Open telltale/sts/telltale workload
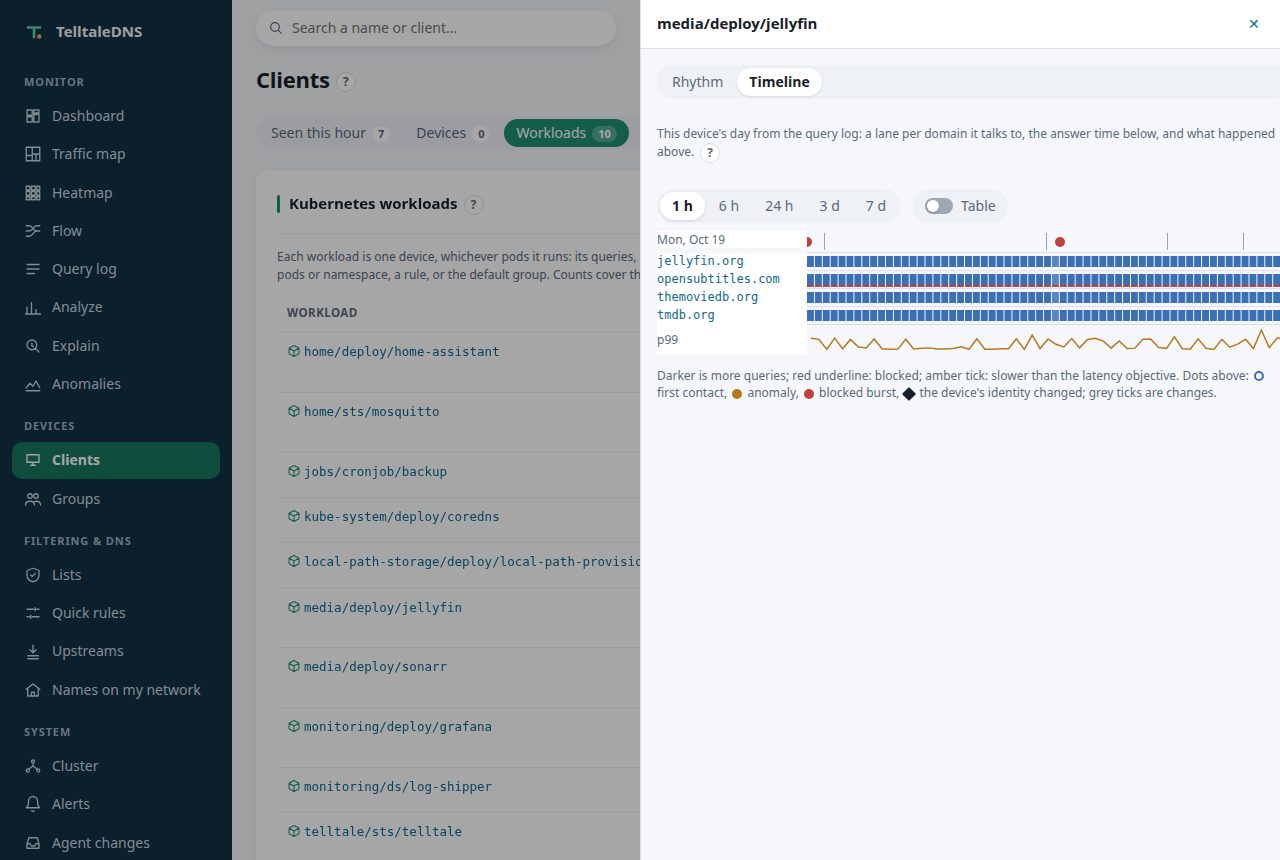Screen dimensions: 1280x860 click(x=382, y=831)
